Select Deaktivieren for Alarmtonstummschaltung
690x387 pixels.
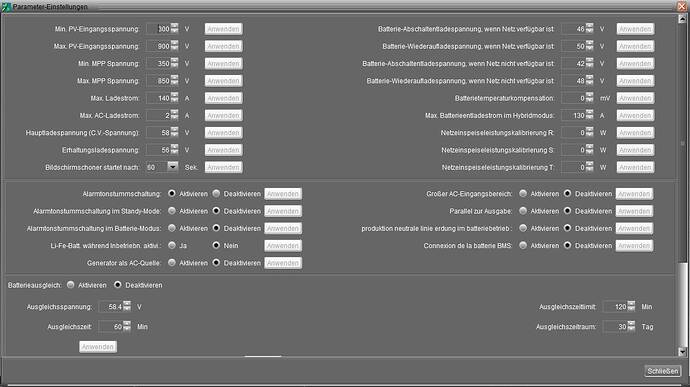[x=216, y=194]
